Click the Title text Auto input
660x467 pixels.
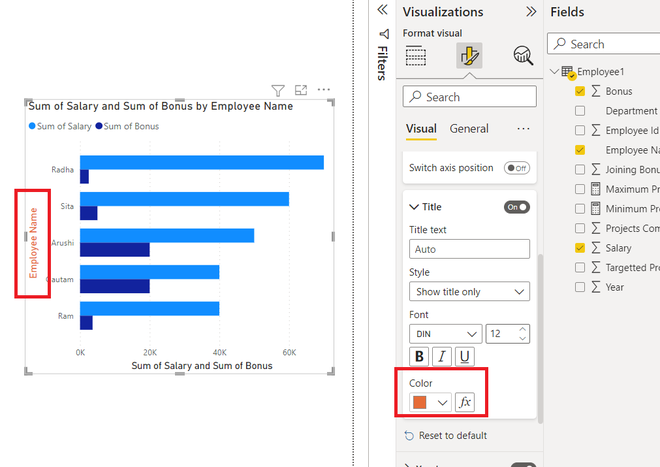[x=469, y=249]
